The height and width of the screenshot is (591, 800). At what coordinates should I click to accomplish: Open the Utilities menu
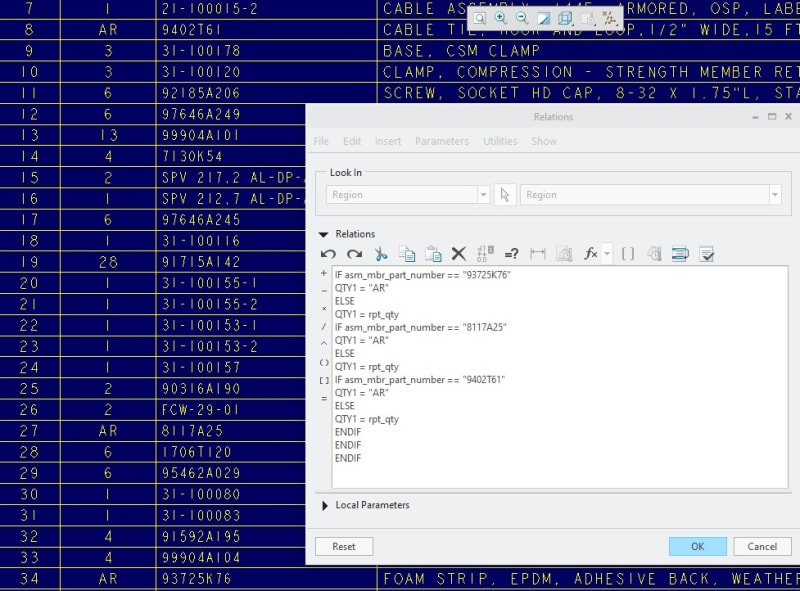(500, 141)
